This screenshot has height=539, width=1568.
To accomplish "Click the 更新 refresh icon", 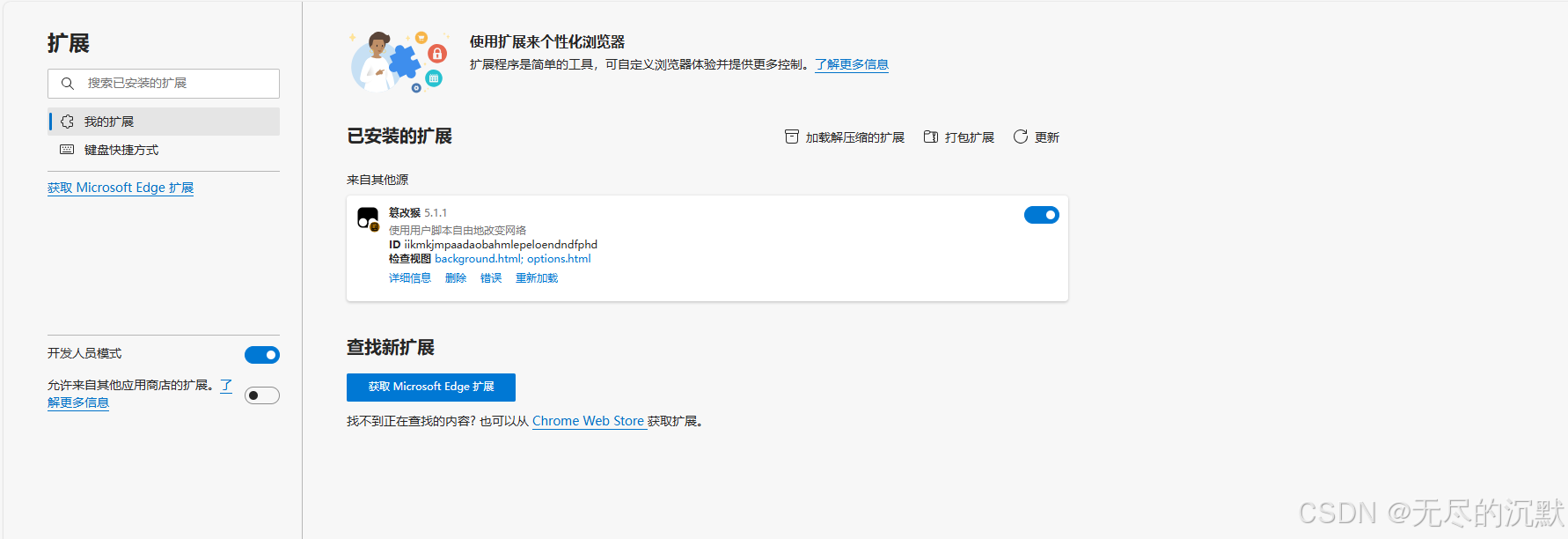I will click(1021, 137).
